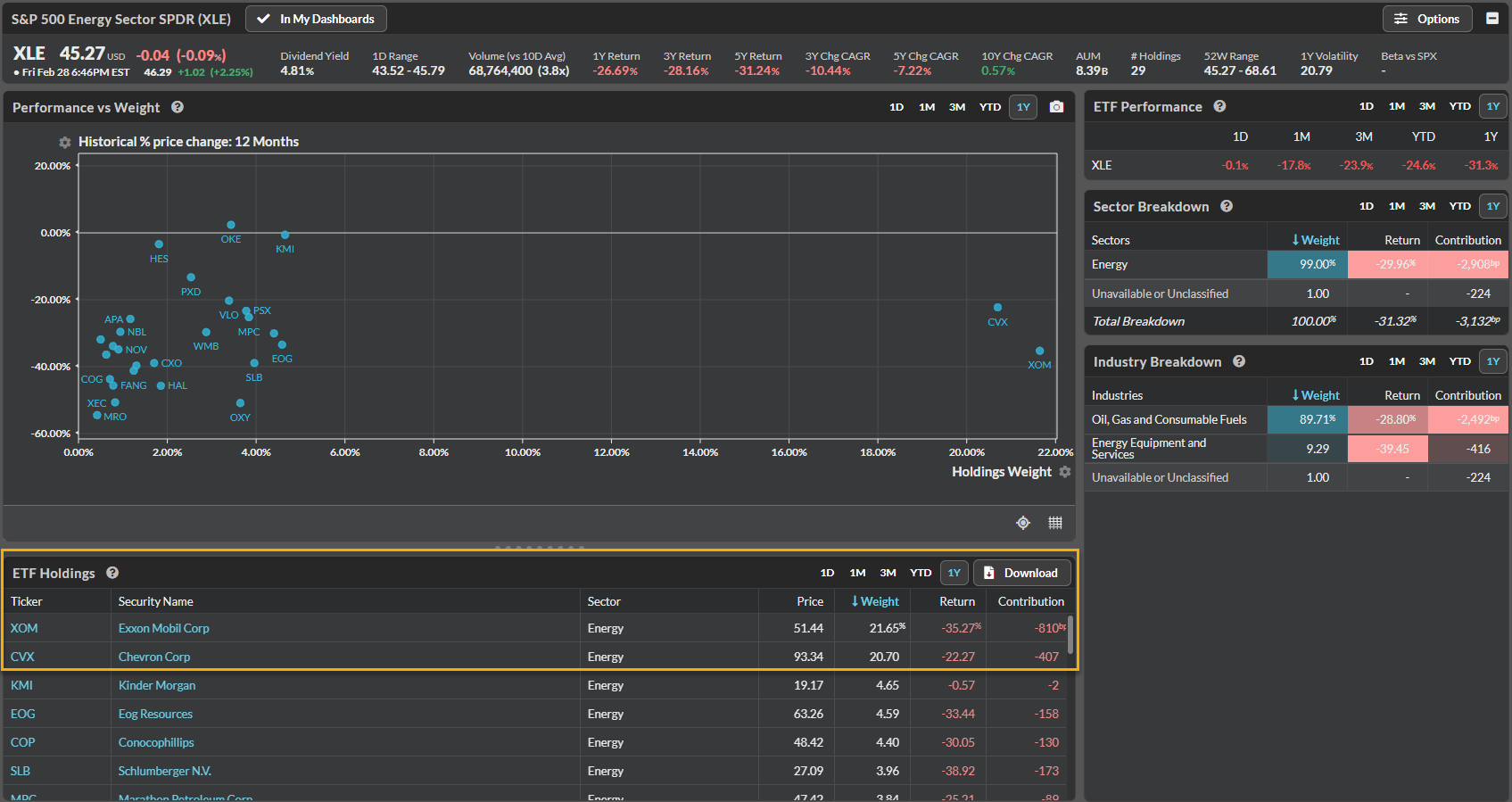Select 1M period in Performance vs Weight panel
The image size is (1512, 802).
coord(927,107)
